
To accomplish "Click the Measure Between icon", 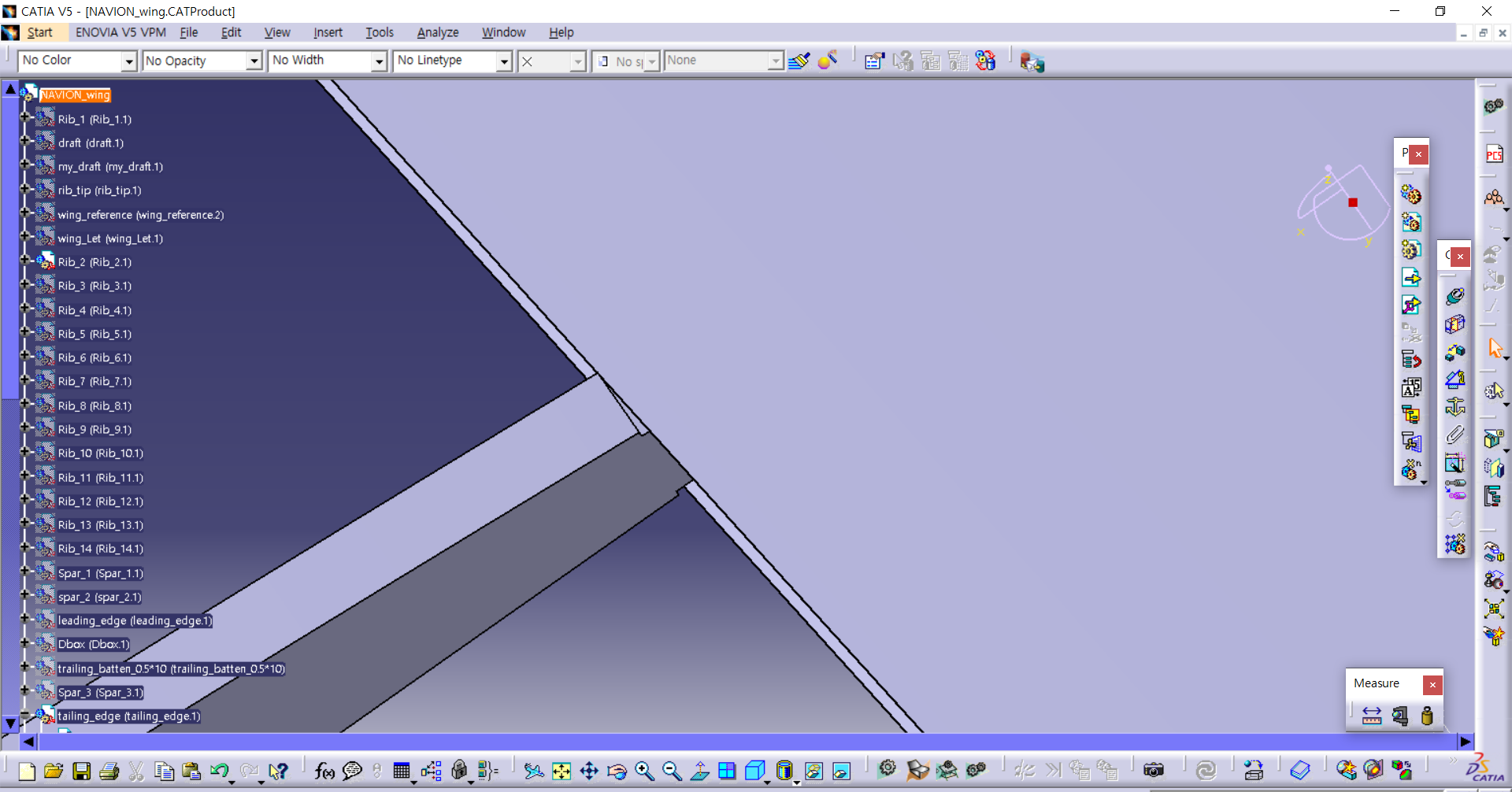I will coord(1372,716).
